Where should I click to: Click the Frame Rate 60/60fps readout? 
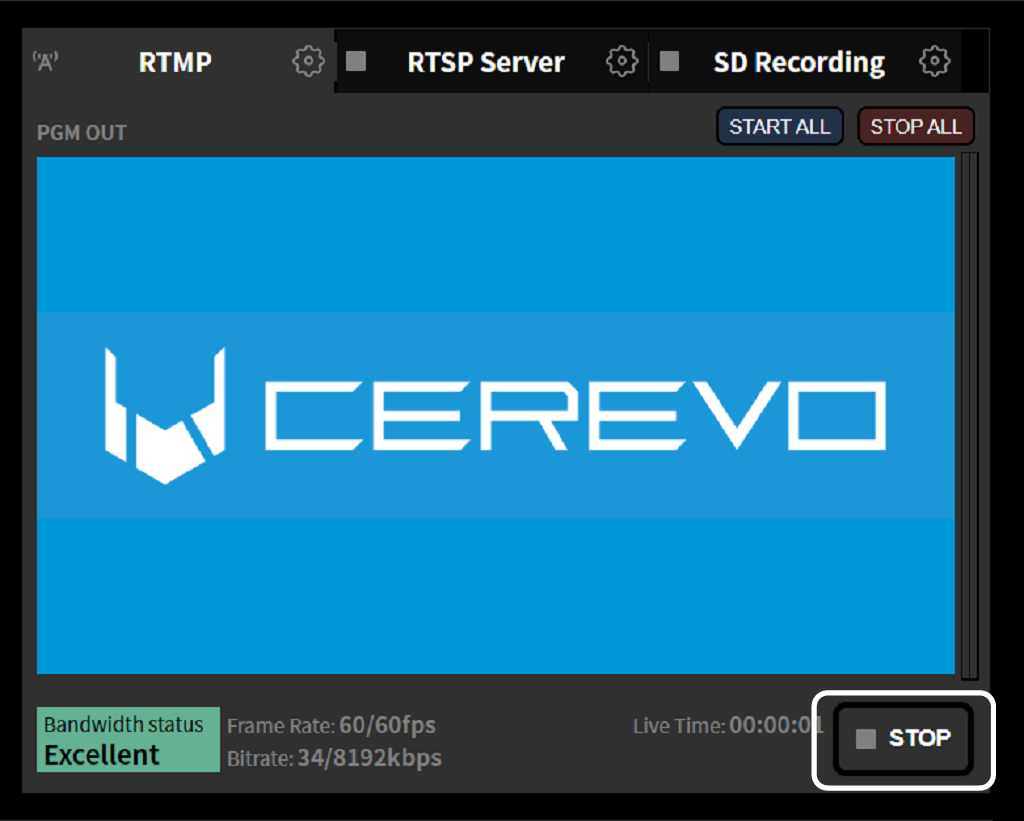point(331,725)
